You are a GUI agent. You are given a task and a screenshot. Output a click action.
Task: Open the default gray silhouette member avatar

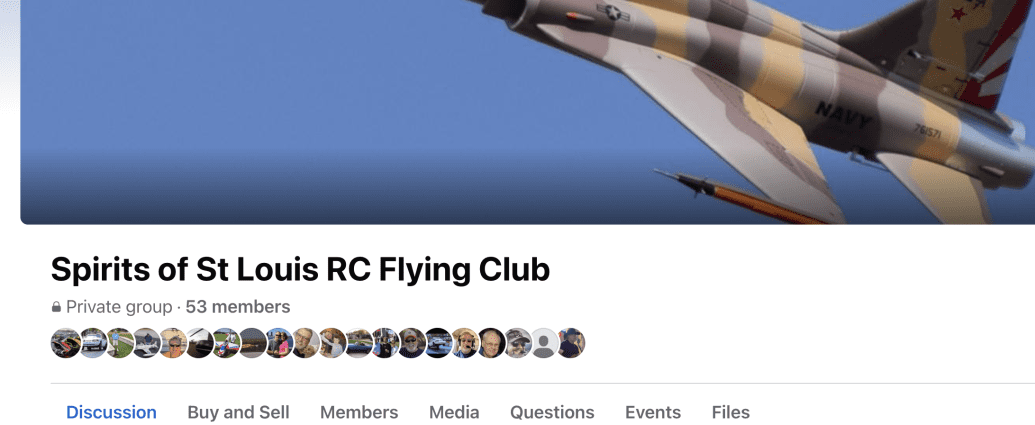pyautogui.click(x=544, y=343)
